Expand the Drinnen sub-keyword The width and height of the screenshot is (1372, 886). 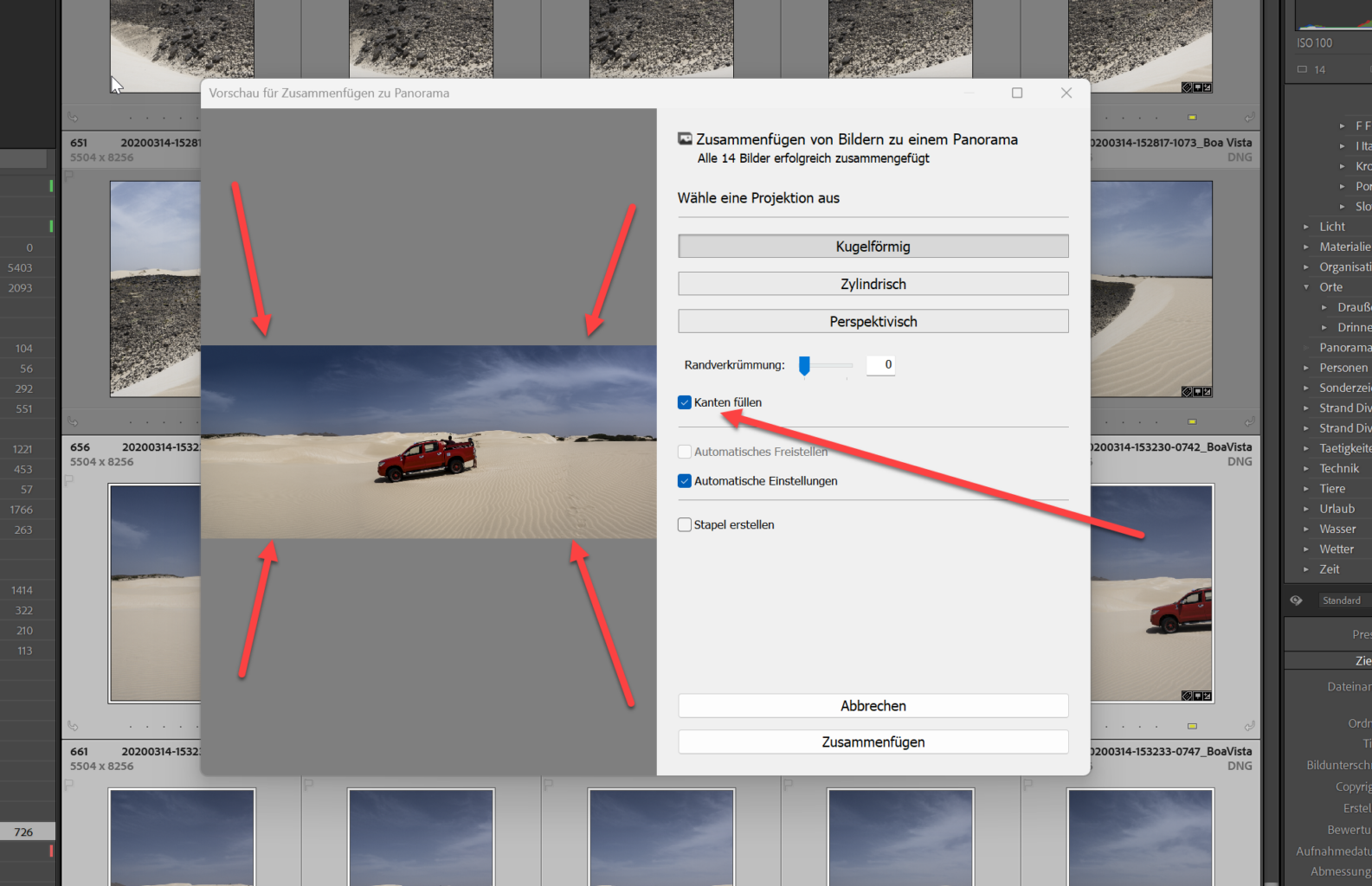point(1324,327)
